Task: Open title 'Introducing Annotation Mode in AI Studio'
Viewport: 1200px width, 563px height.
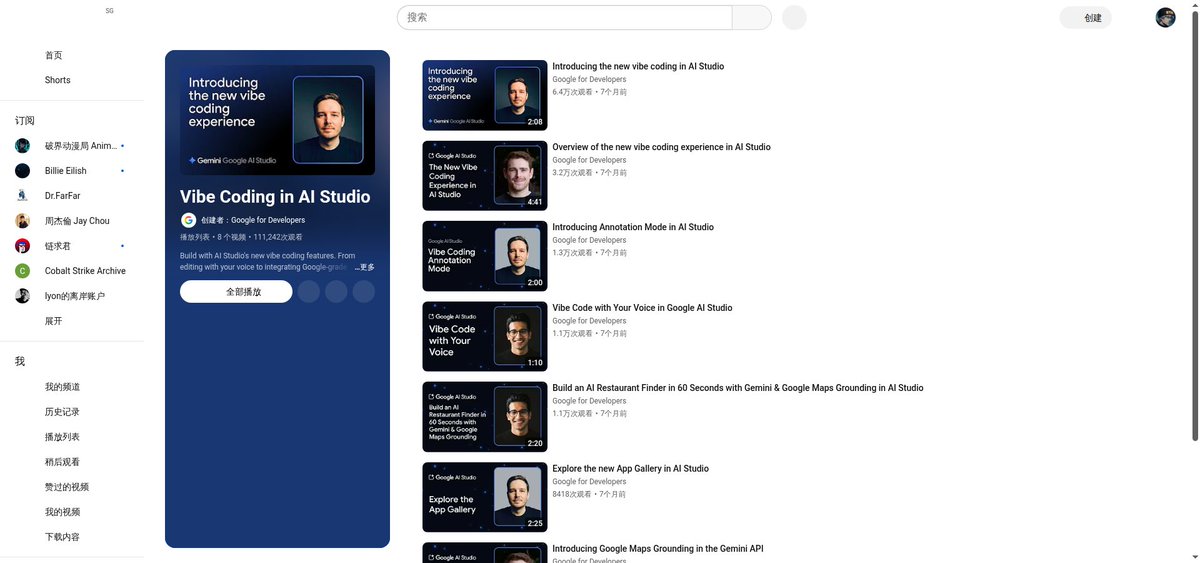Action: 633,227
